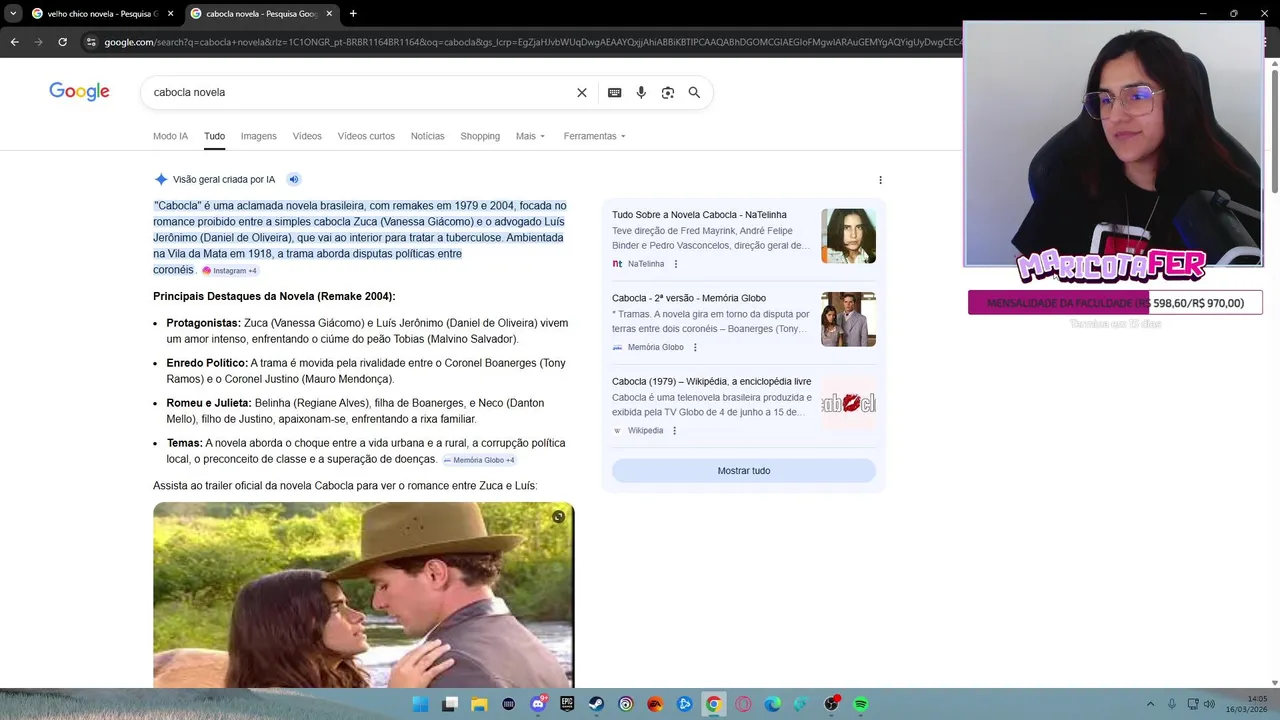The image size is (1280, 720).
Task: Open the Windows Start menu
Action: (x=421, y=704)
